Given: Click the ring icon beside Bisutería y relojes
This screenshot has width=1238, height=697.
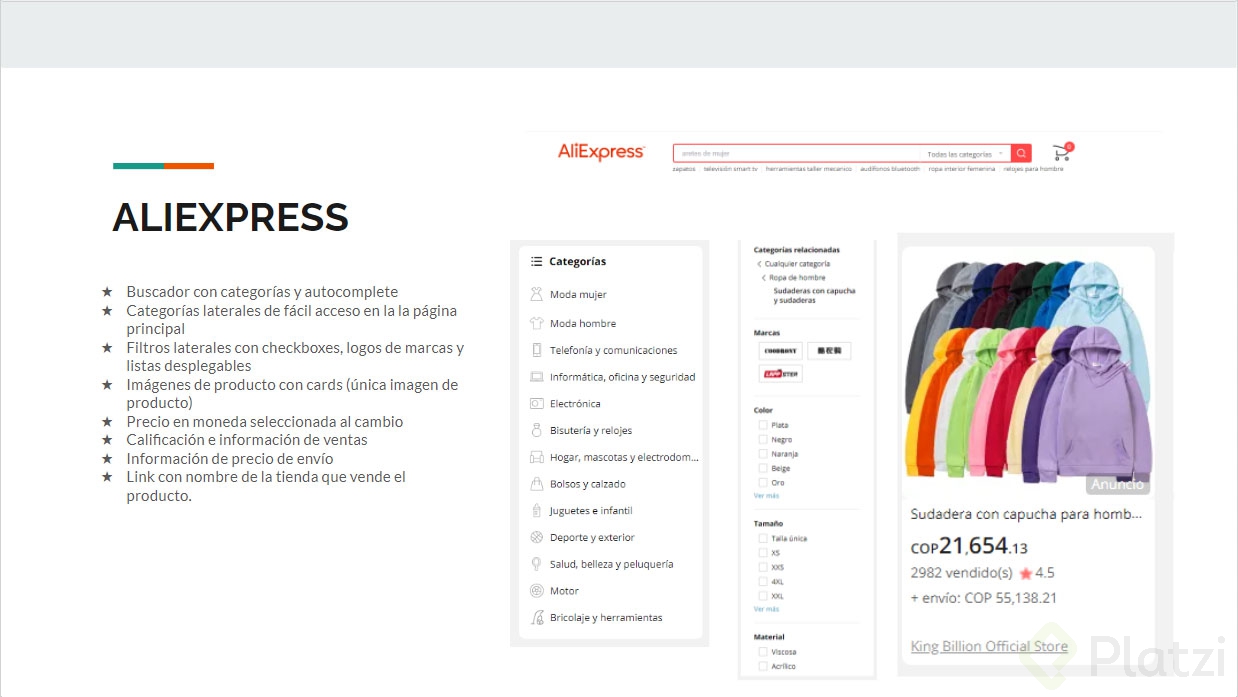Looking at the screenshot, I should click(x=537, y=430).
